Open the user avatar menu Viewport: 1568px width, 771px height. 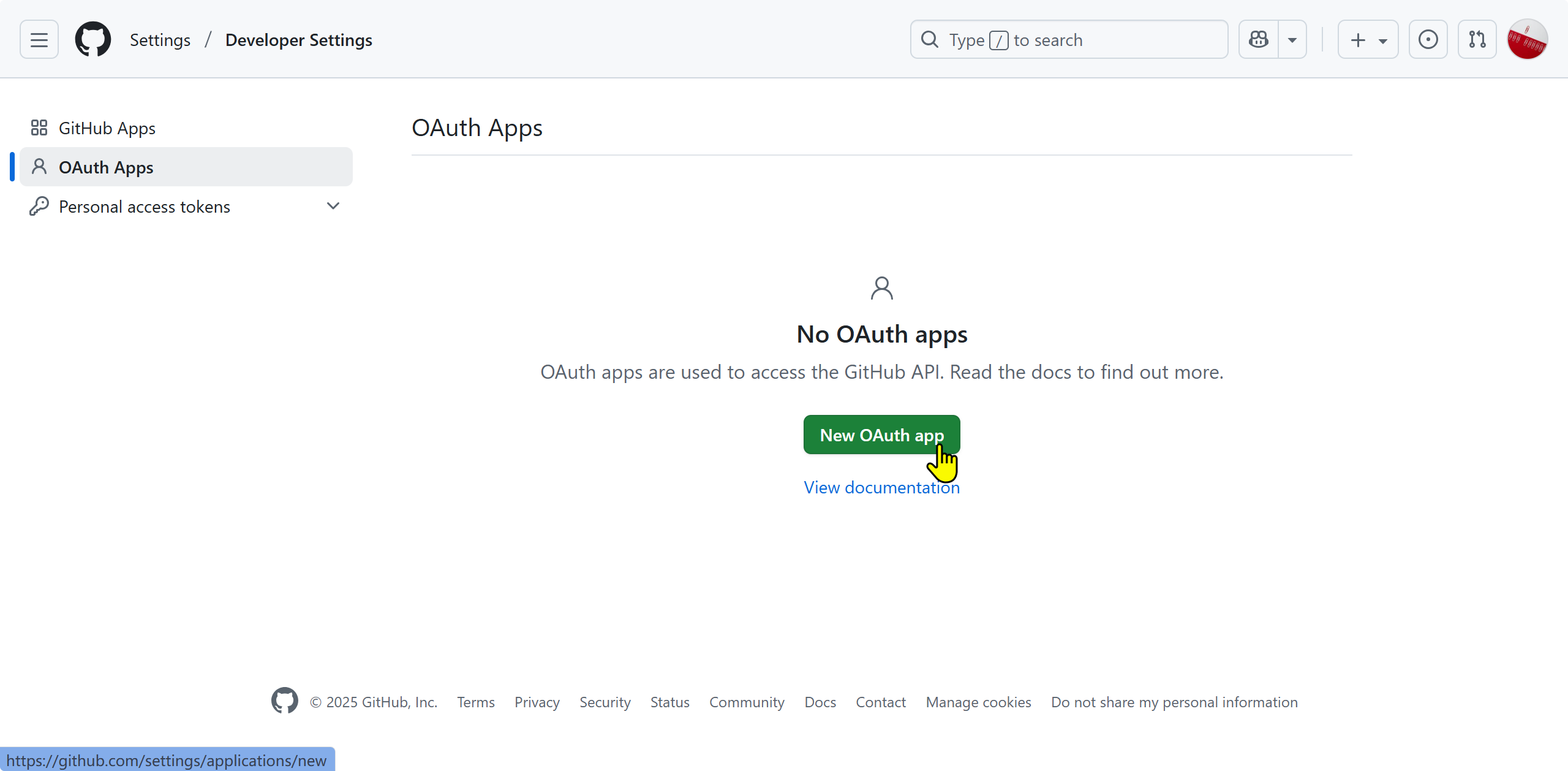coord(1527,40)
